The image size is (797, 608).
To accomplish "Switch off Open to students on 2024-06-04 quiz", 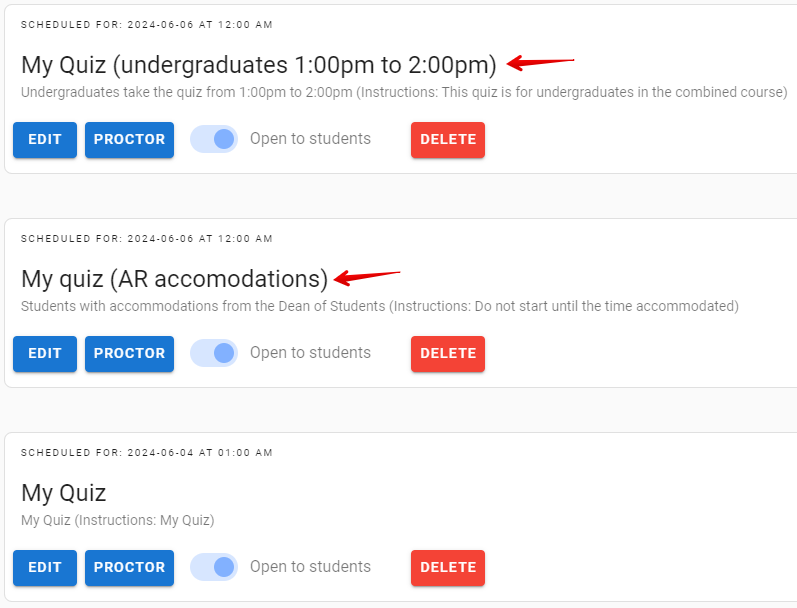I will (215, 568).
